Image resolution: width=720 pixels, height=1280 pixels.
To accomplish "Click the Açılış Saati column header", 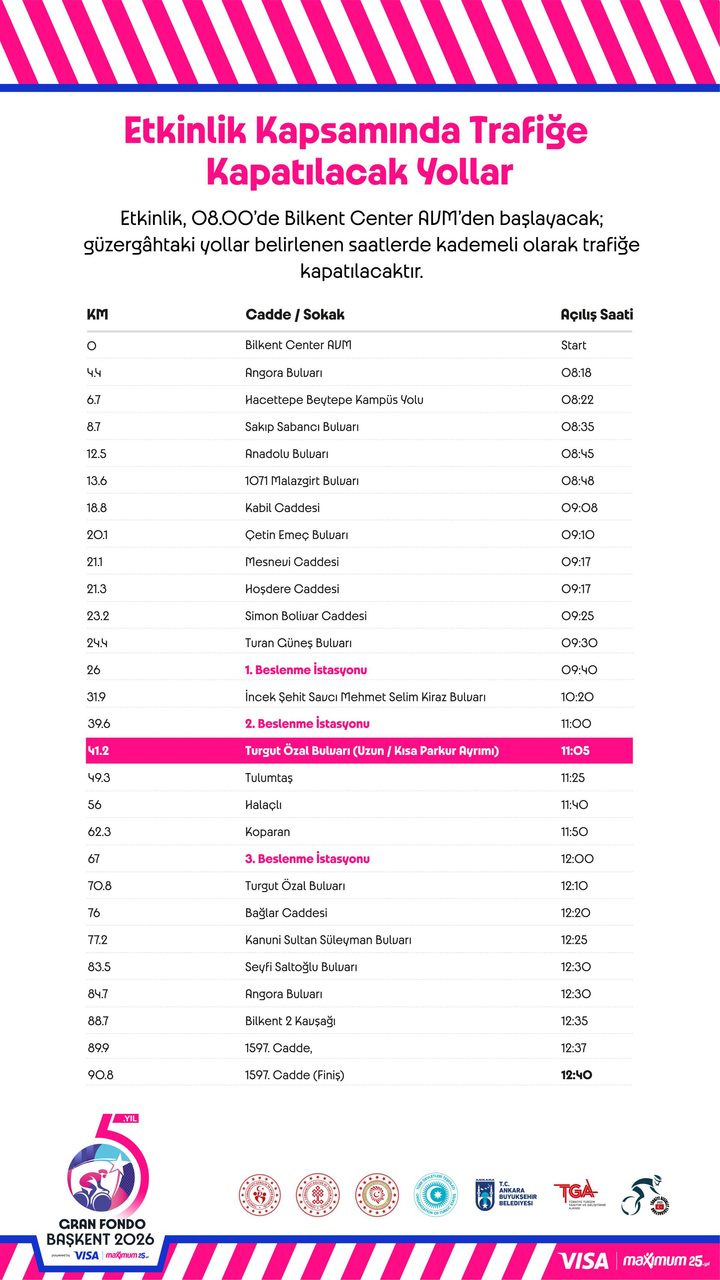I will tap(597, 315).
